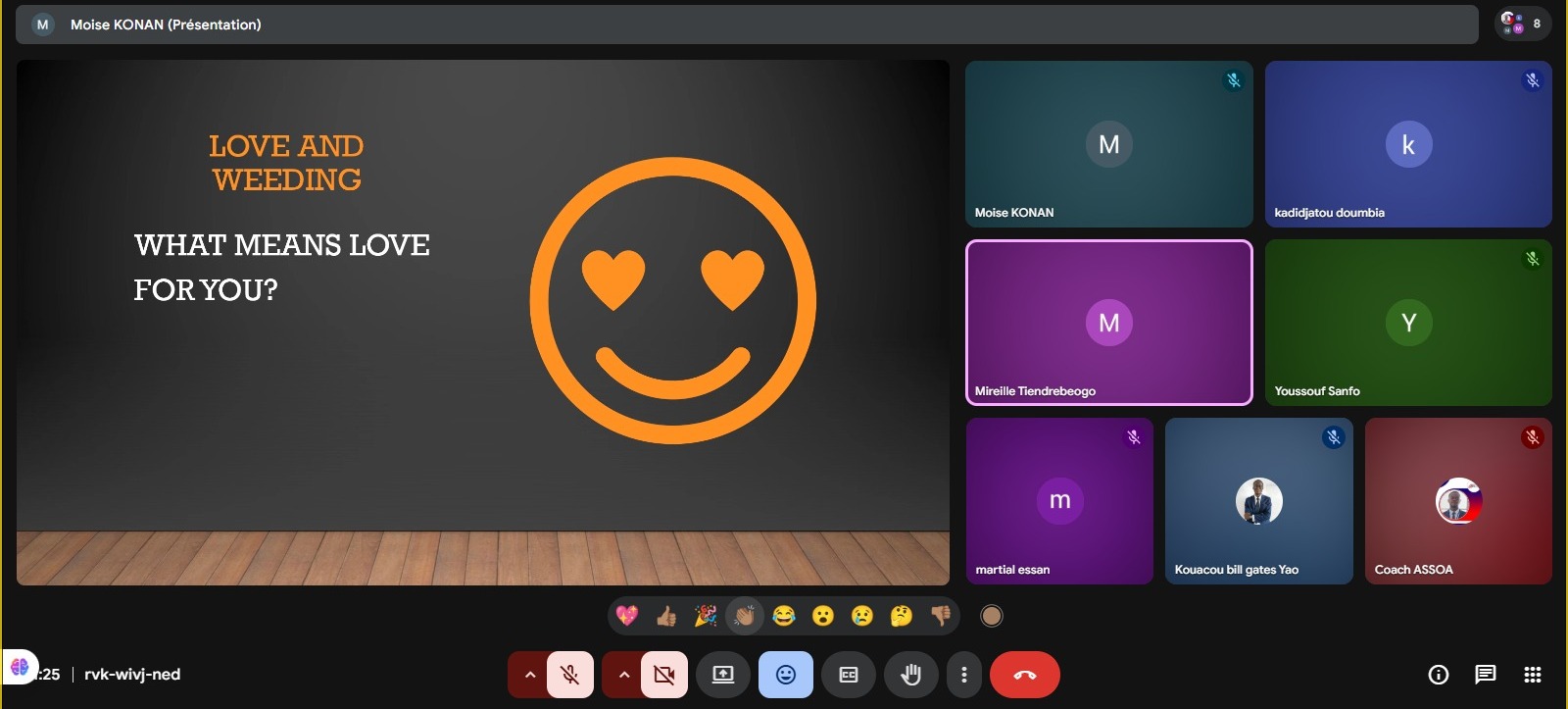Turn on the camera
The width and height of the screenshot is (1568, 709).
pyautogui.click(x=663, y=675)
